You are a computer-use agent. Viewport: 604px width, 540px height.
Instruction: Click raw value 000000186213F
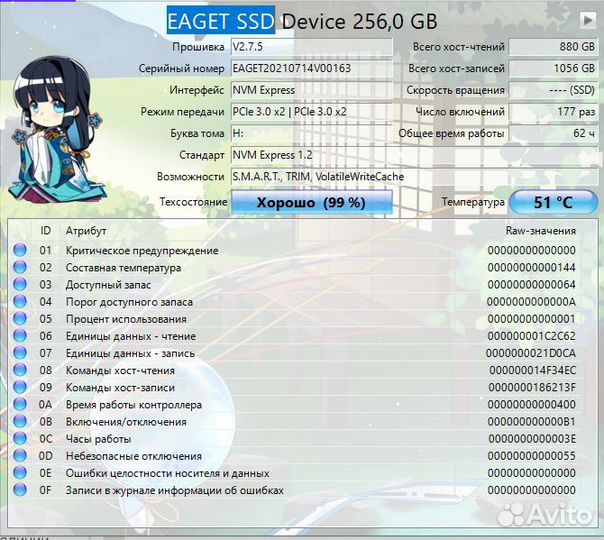532,387
